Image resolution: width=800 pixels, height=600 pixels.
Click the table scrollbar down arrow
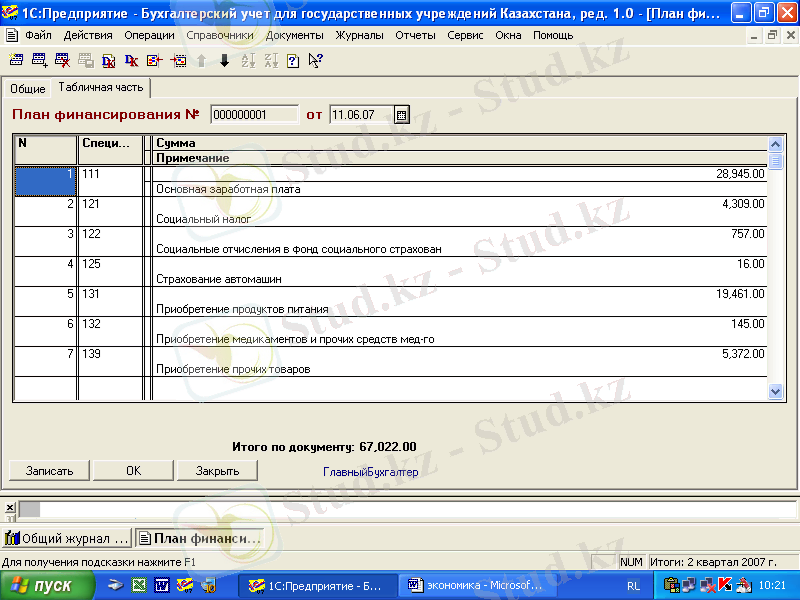click(x=775, y=392)
